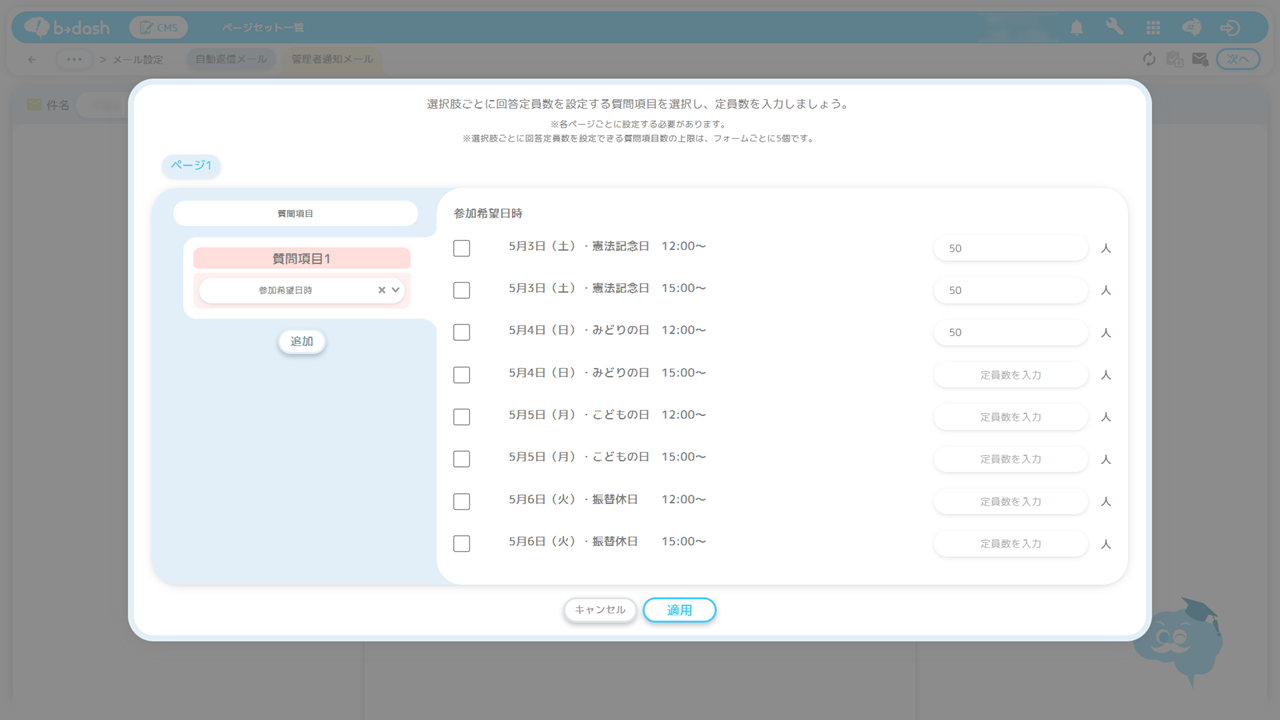The image size is (1280, 720).
Task: Switch to the ページ1 tab
Action: [x=191, y=166]
